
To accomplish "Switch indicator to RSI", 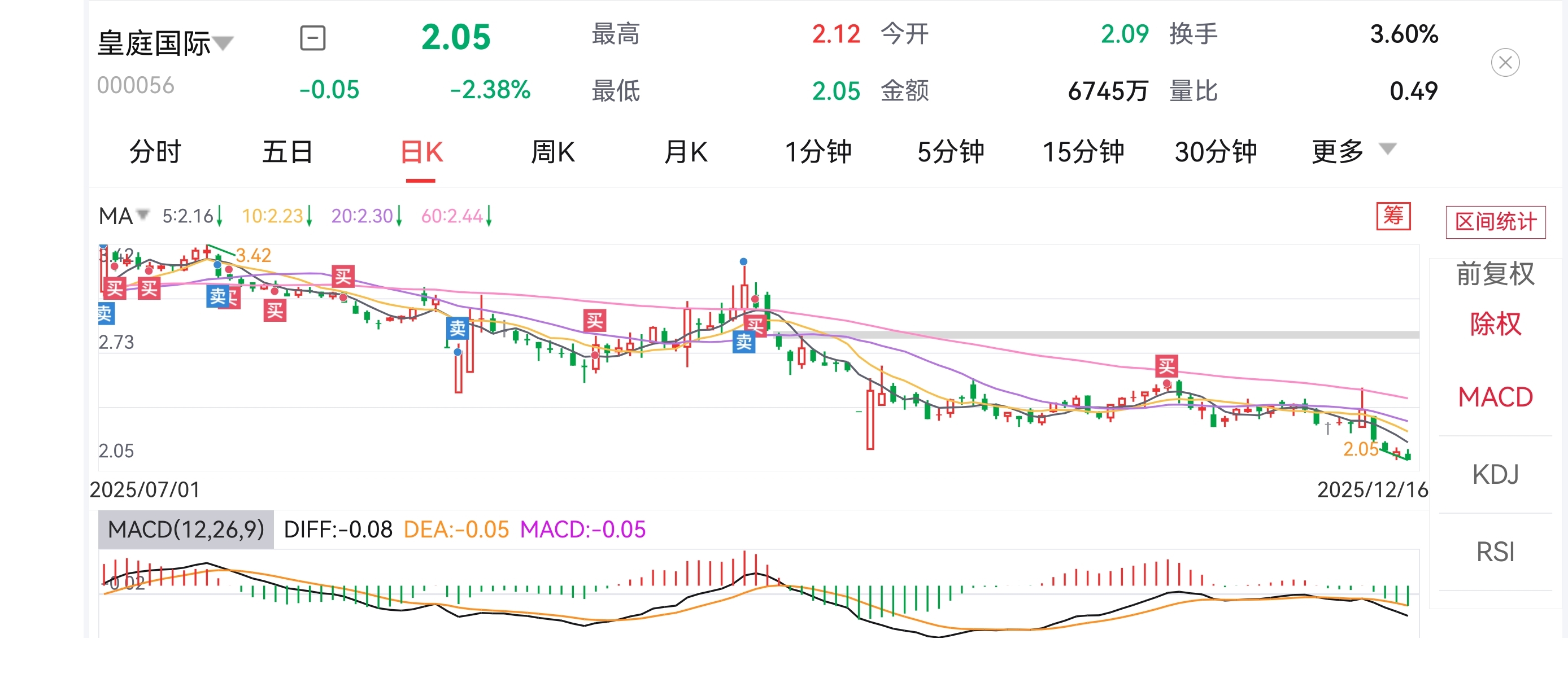I will point(1495,552).
